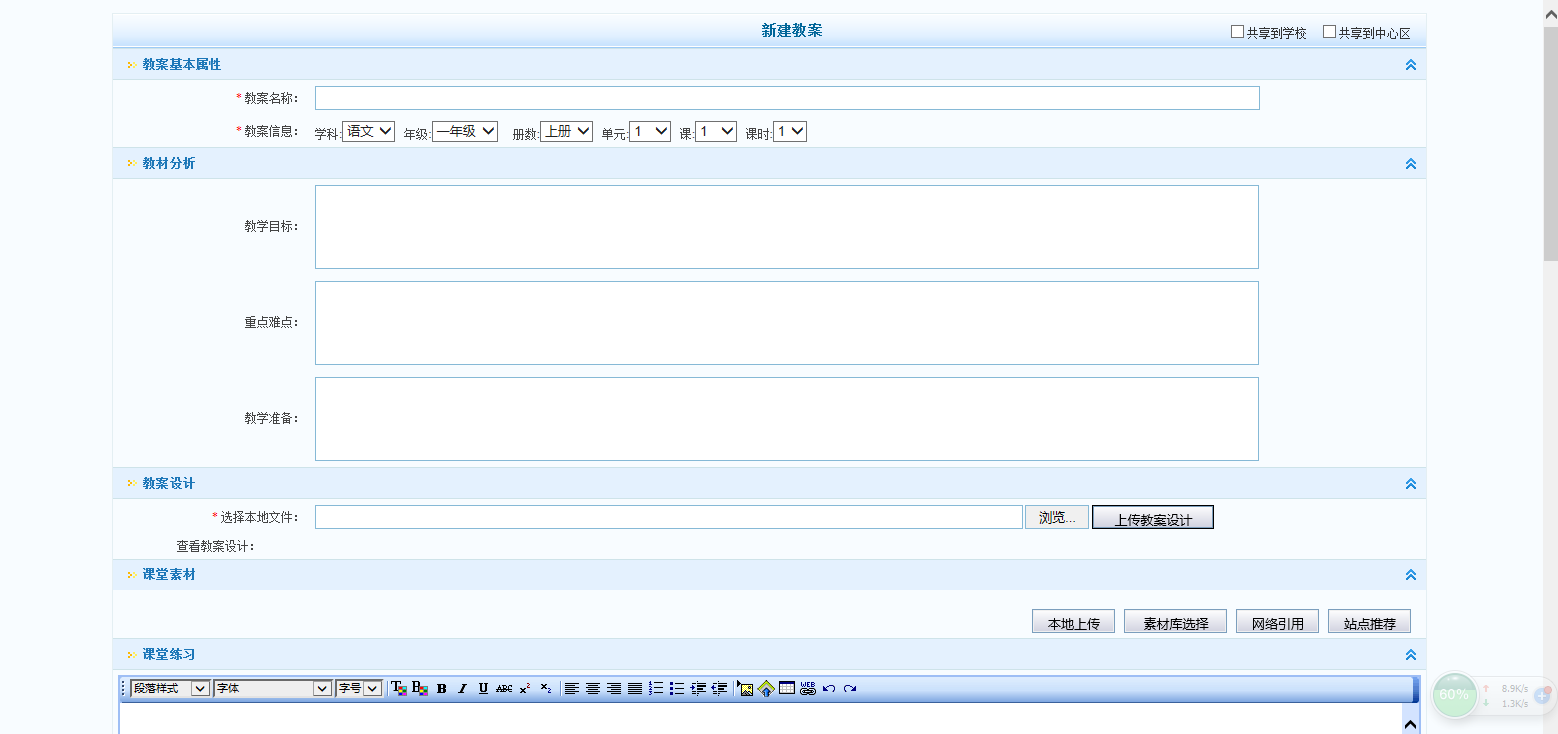Apply strikethrough formatting

[x=504, y=688]
